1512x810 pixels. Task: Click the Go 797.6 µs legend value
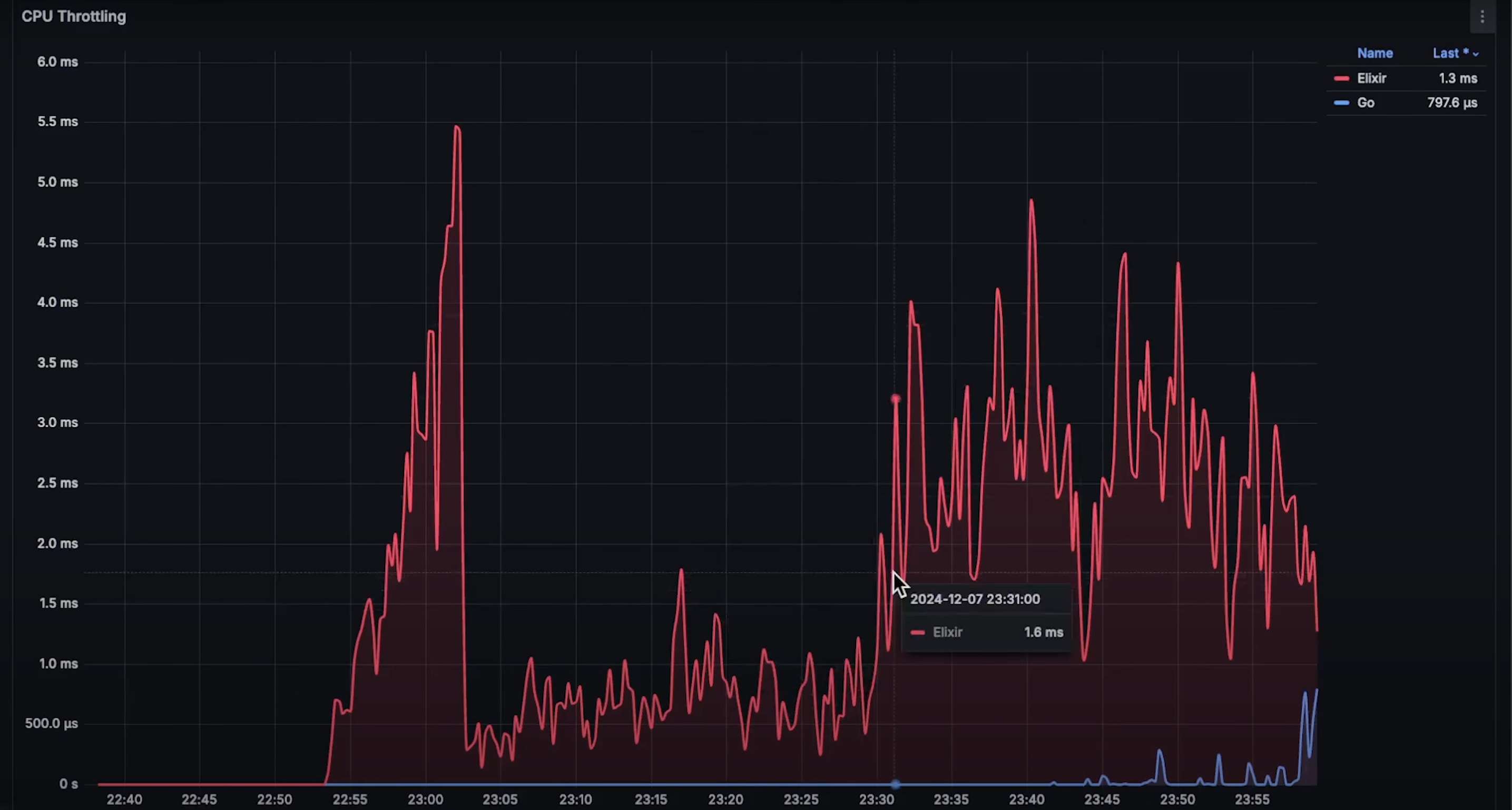[x=1451, y=103]
